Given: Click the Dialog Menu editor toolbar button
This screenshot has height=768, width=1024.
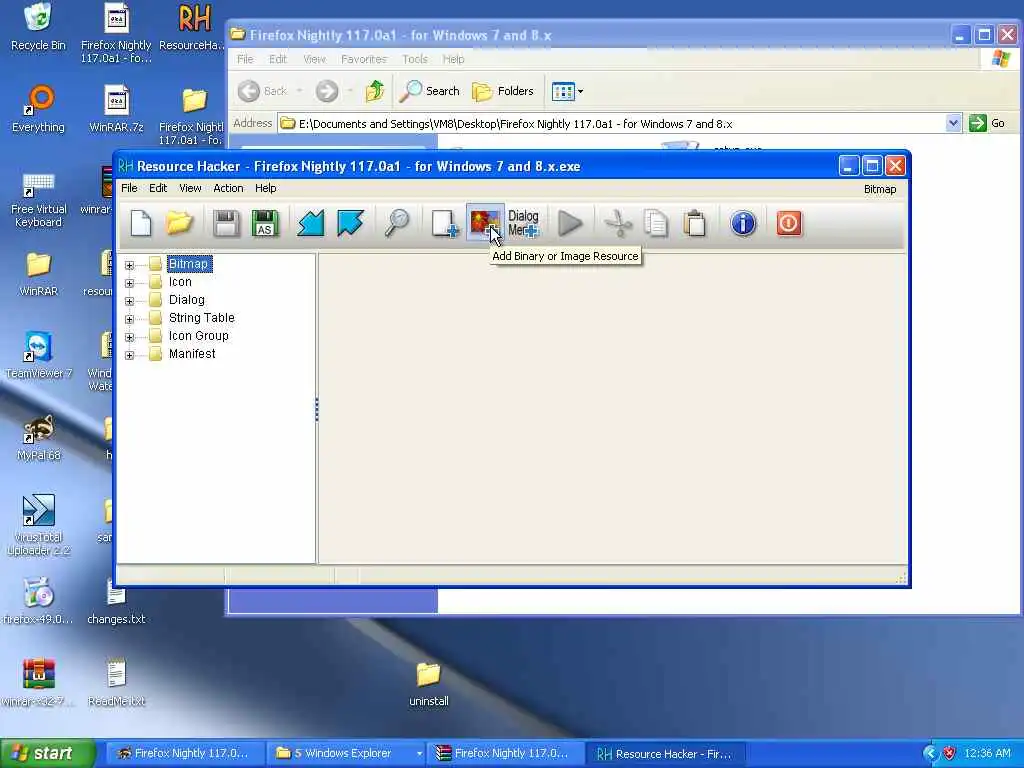Looking at the screenshot, I should click(x=523, y=223).
